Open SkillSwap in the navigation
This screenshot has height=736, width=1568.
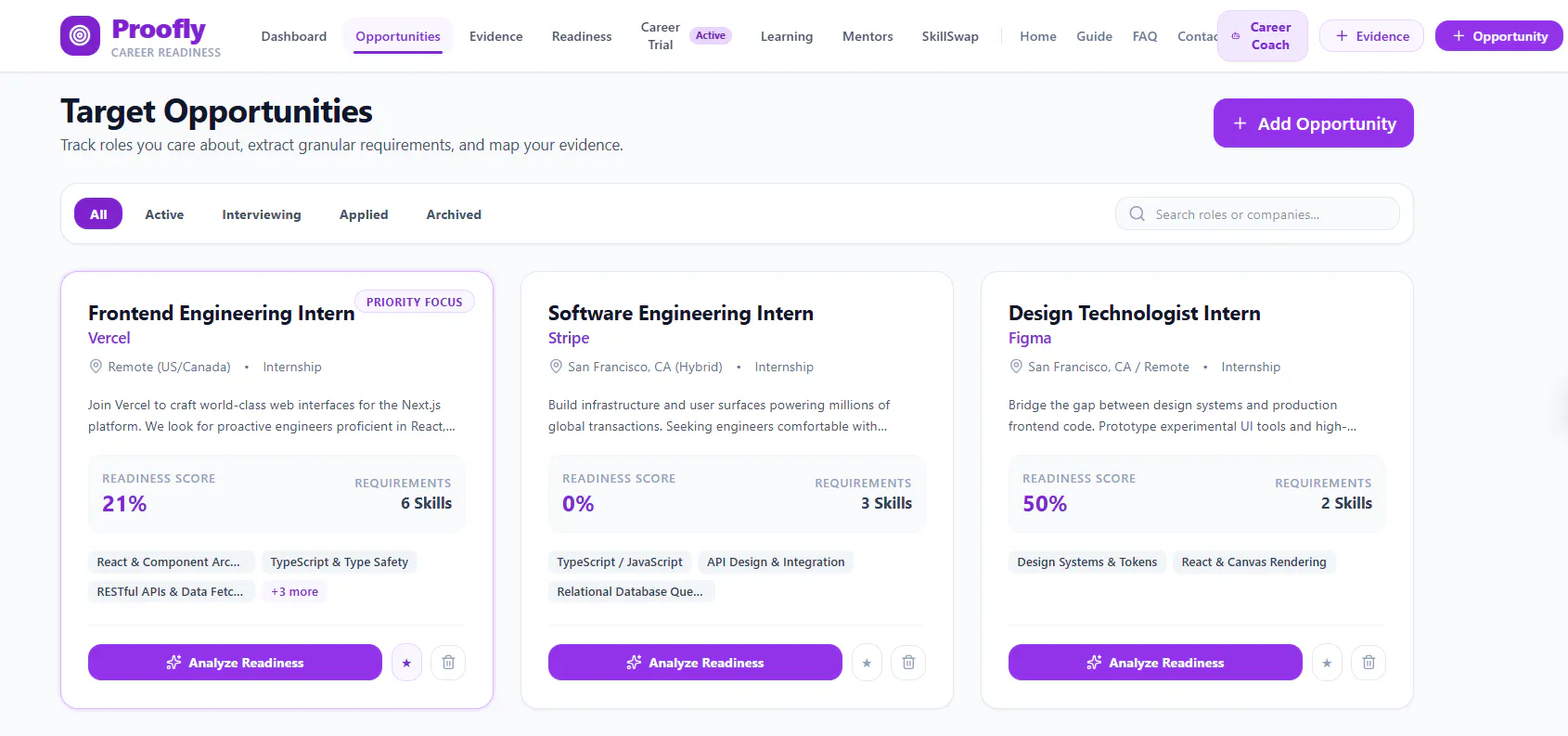[x=950, y=36]
